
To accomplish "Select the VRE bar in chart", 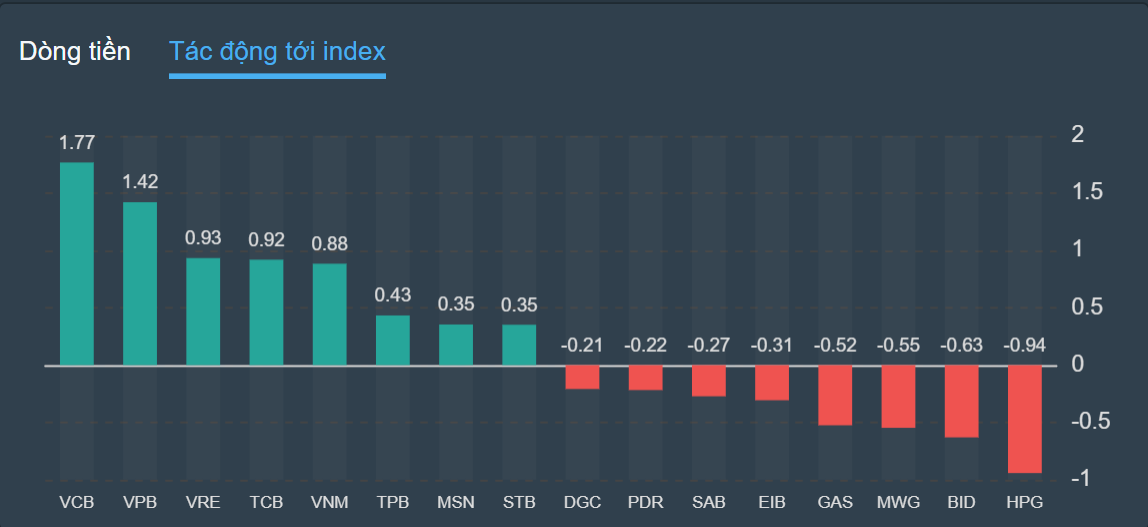I will click(x=203, y=312).
